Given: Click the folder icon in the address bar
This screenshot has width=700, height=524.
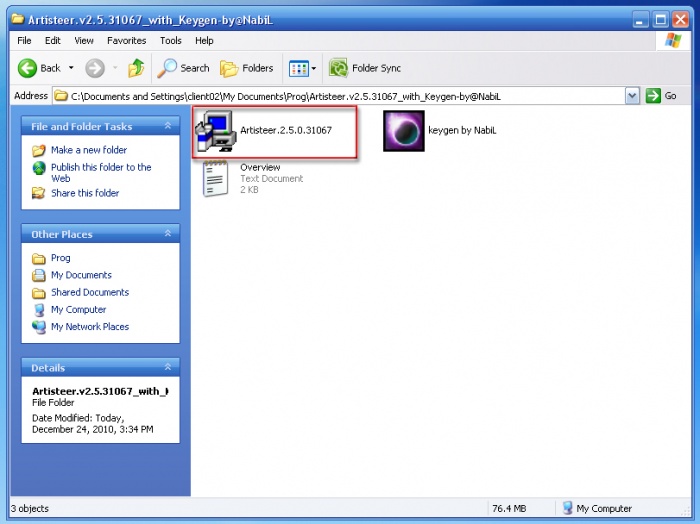Looking at the screenshot, I should 61,96.
